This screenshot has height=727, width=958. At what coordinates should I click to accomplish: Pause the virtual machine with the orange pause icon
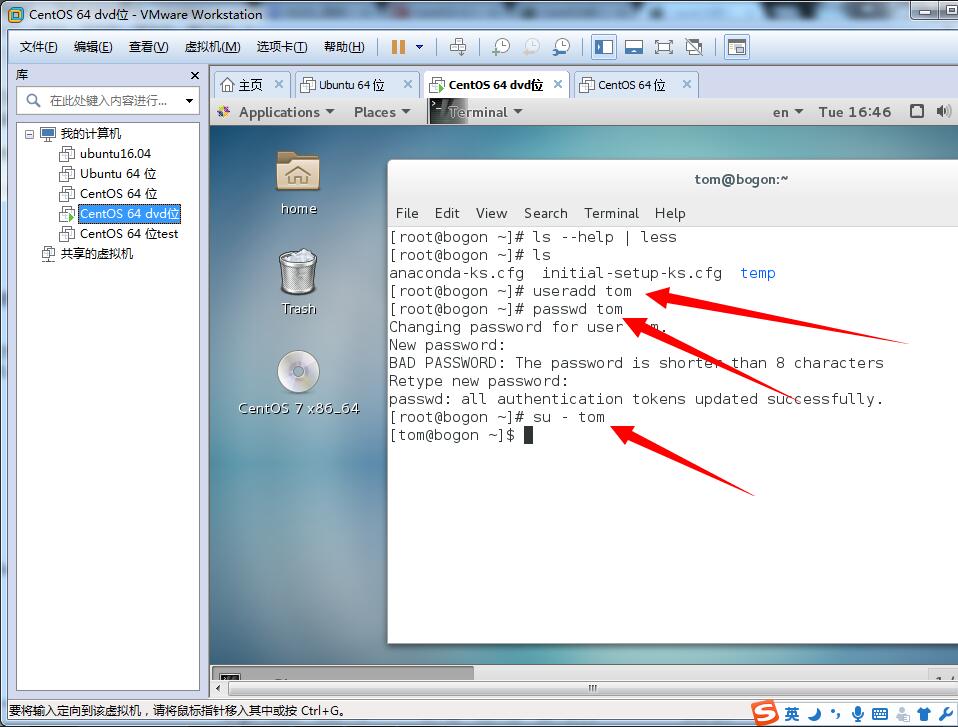pos(398,47)
